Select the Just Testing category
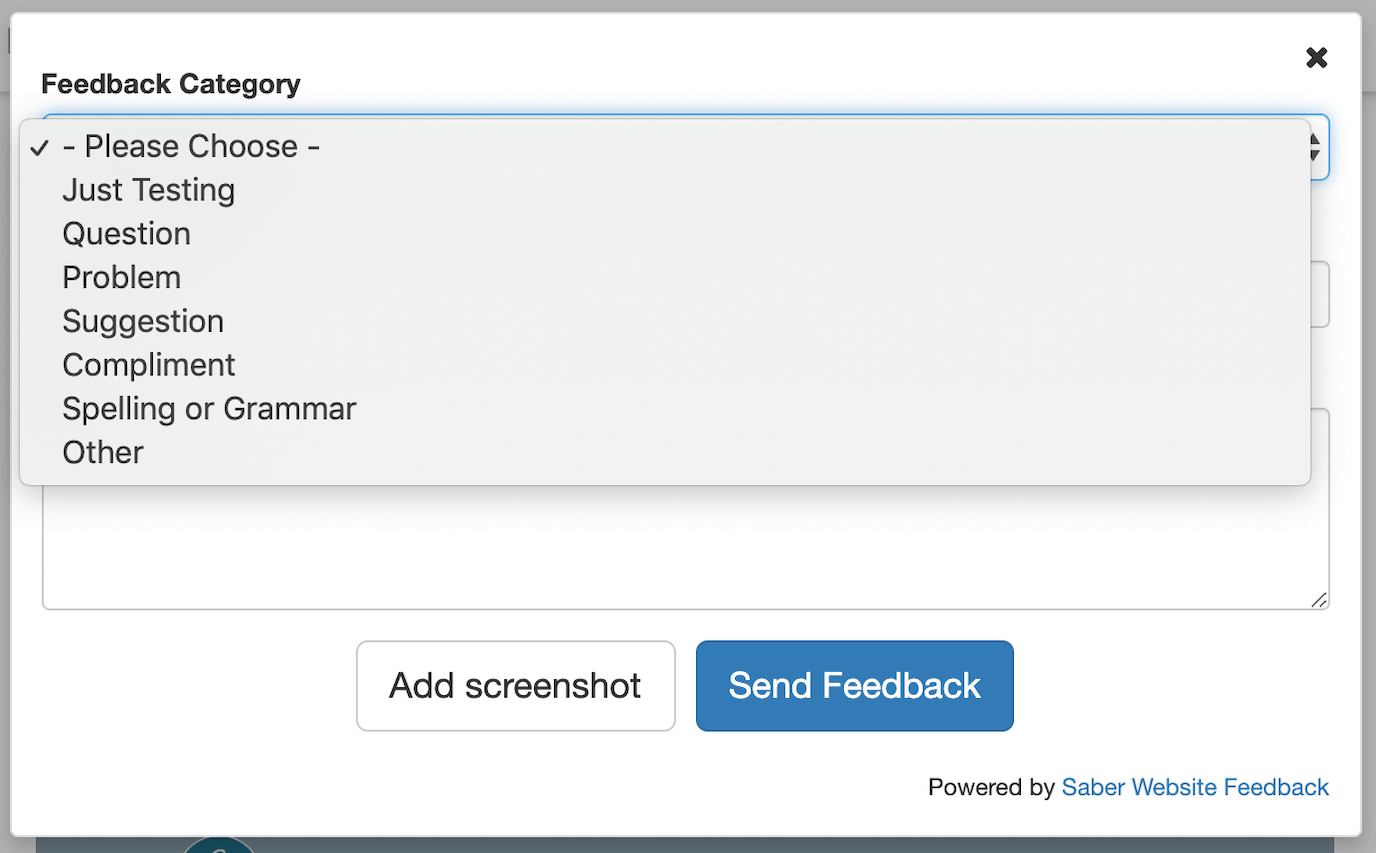The image size is (1376, 853). click(x=148, y=190)
